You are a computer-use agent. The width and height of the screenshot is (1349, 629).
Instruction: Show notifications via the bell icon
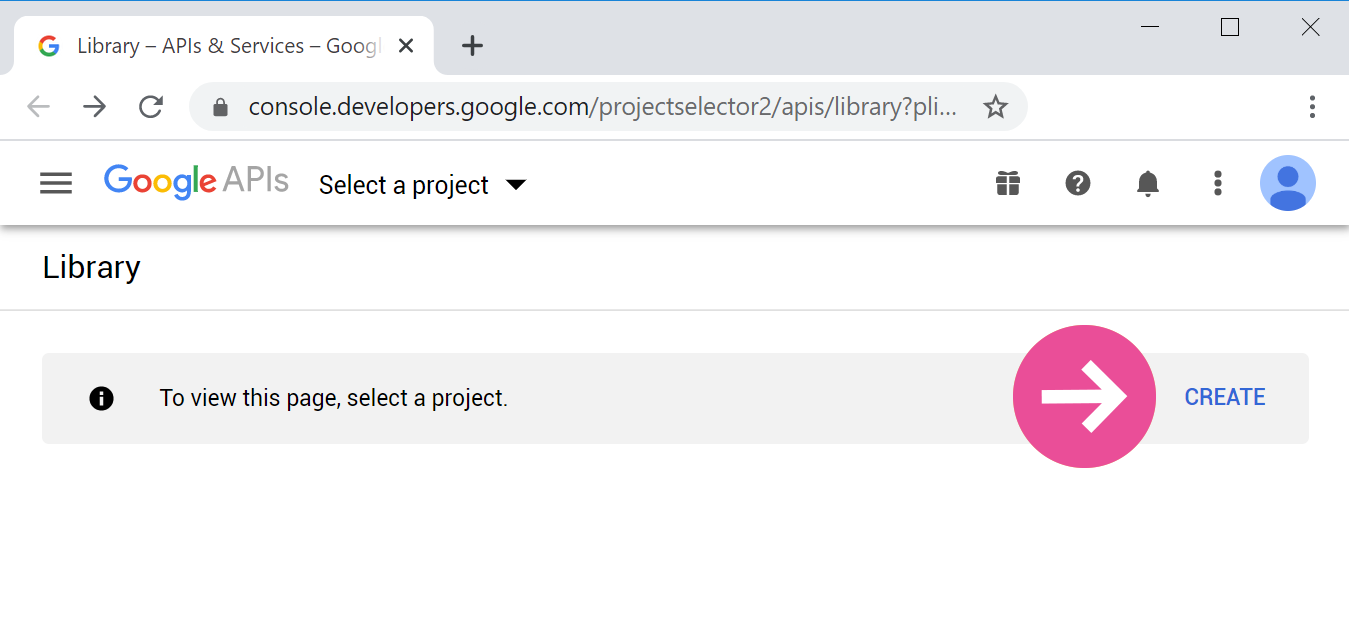(1148, 183)
